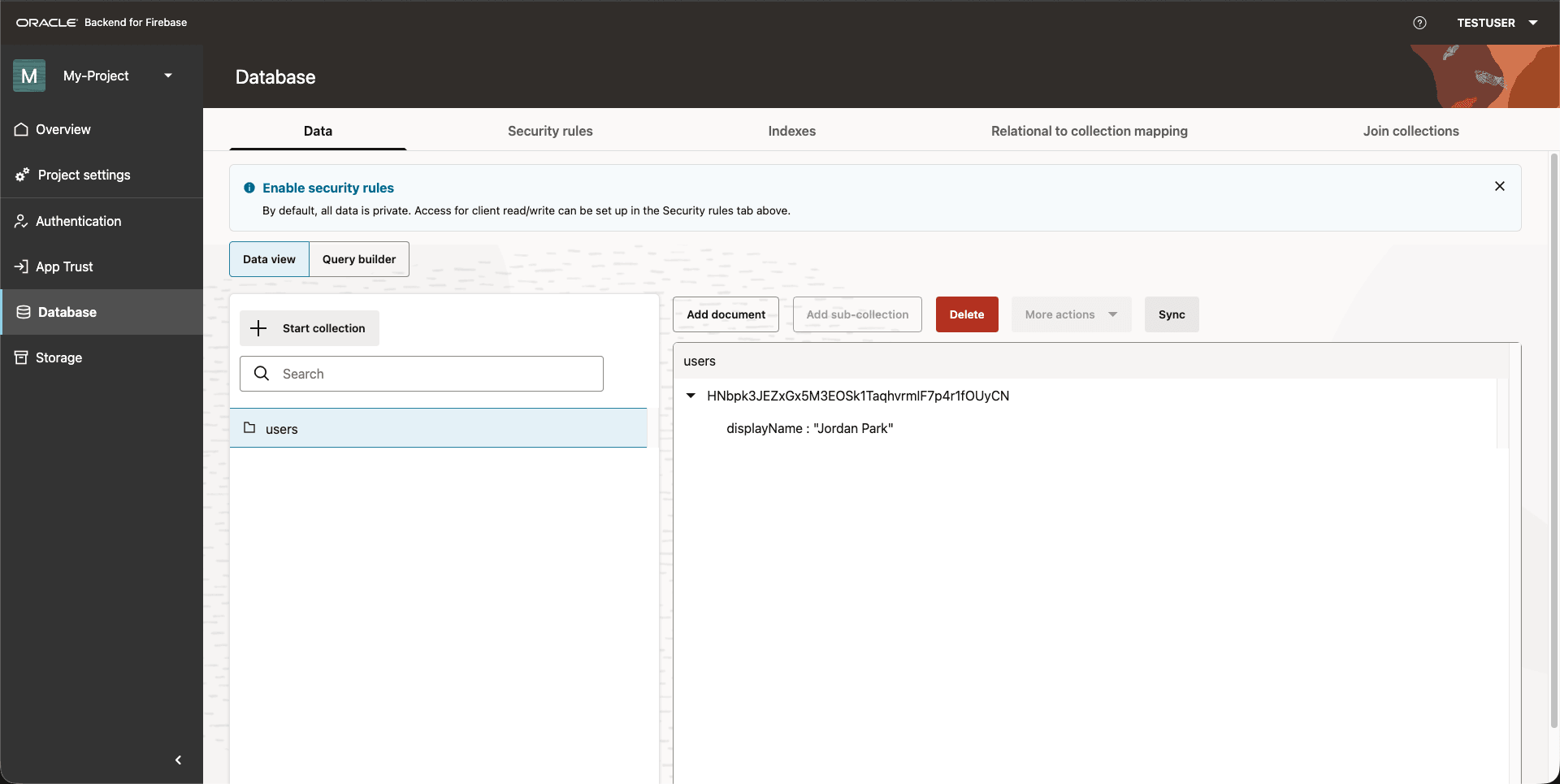Open More actions dropdown

(x=1071, y=314)
